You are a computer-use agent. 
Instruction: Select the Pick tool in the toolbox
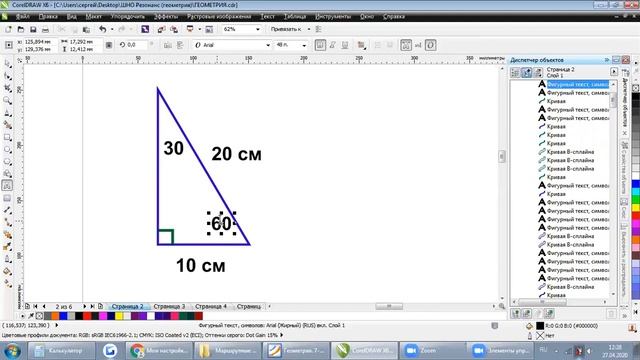click(7, 64)
